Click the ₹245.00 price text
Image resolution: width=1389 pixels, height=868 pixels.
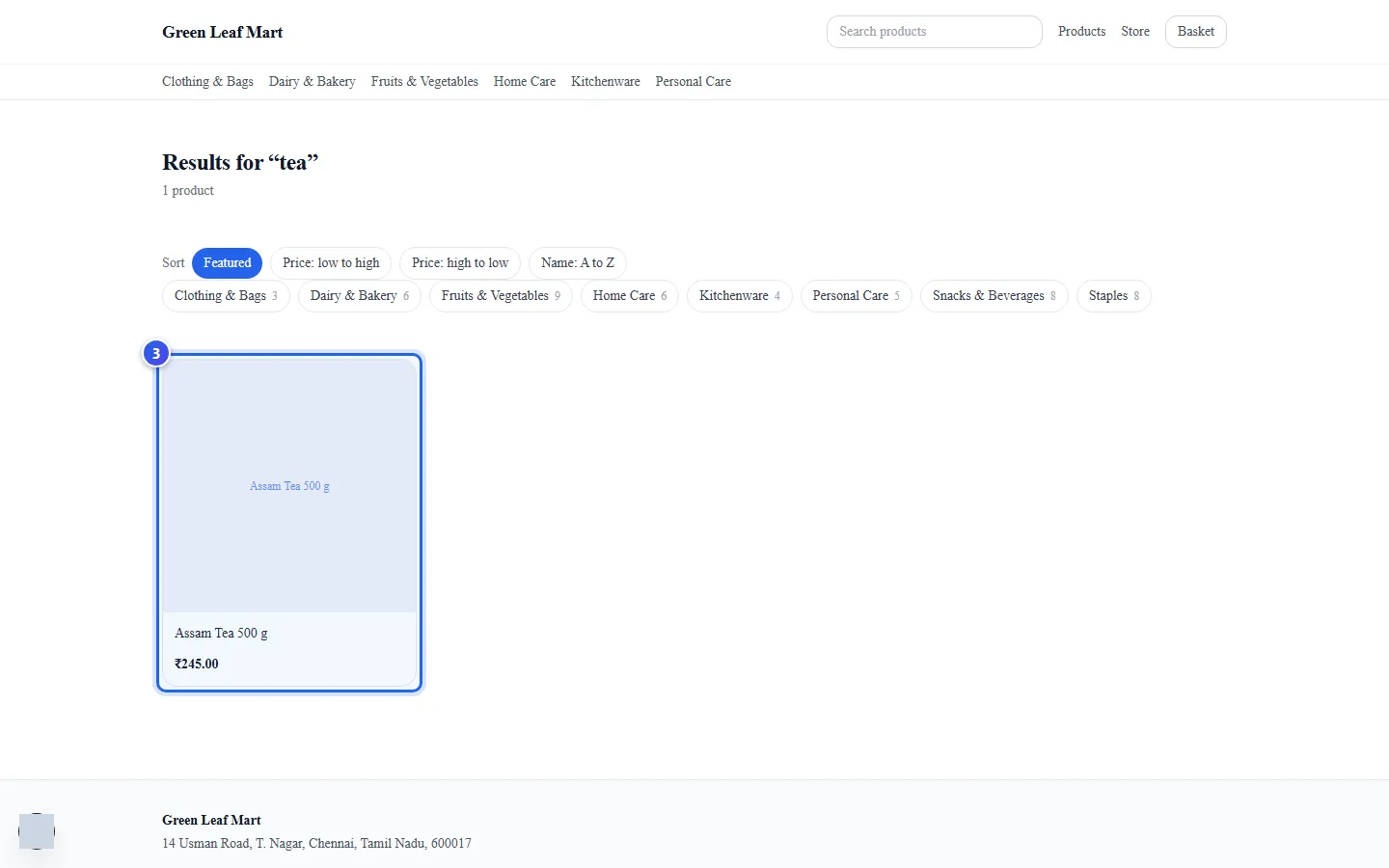(197, 665)
